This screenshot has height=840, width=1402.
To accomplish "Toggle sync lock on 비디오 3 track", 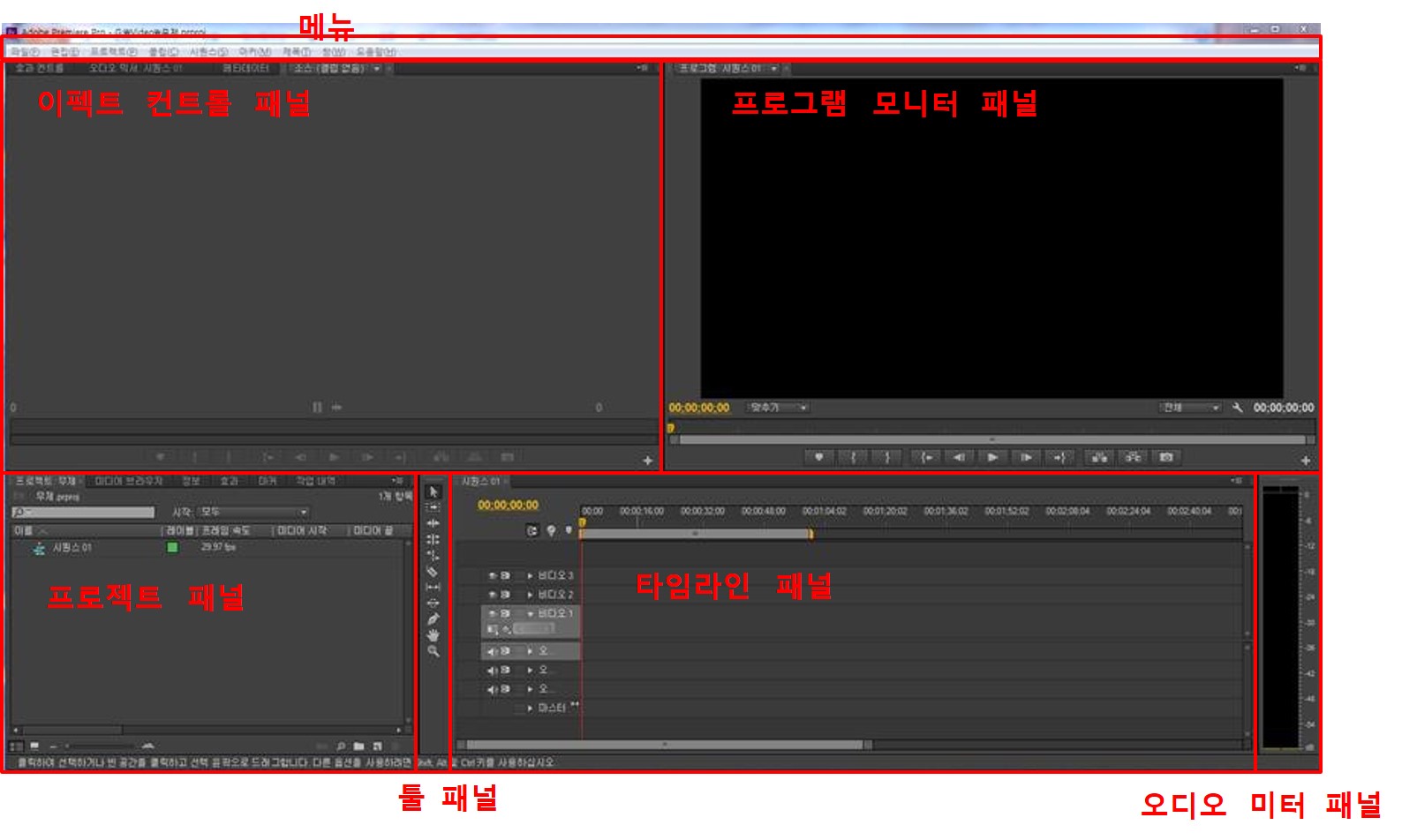I will (x=505, y=575).
